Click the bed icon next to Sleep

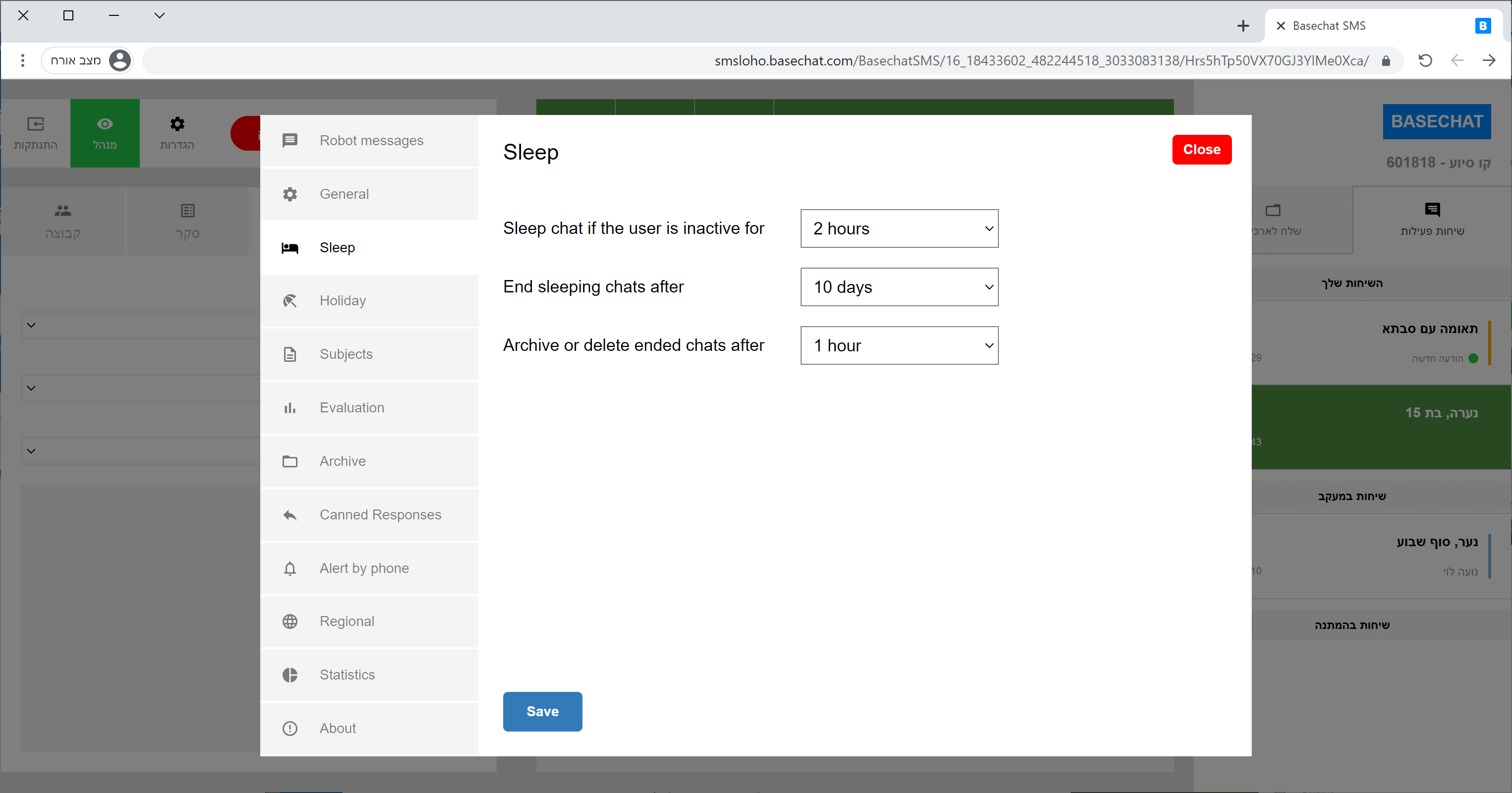290,248
